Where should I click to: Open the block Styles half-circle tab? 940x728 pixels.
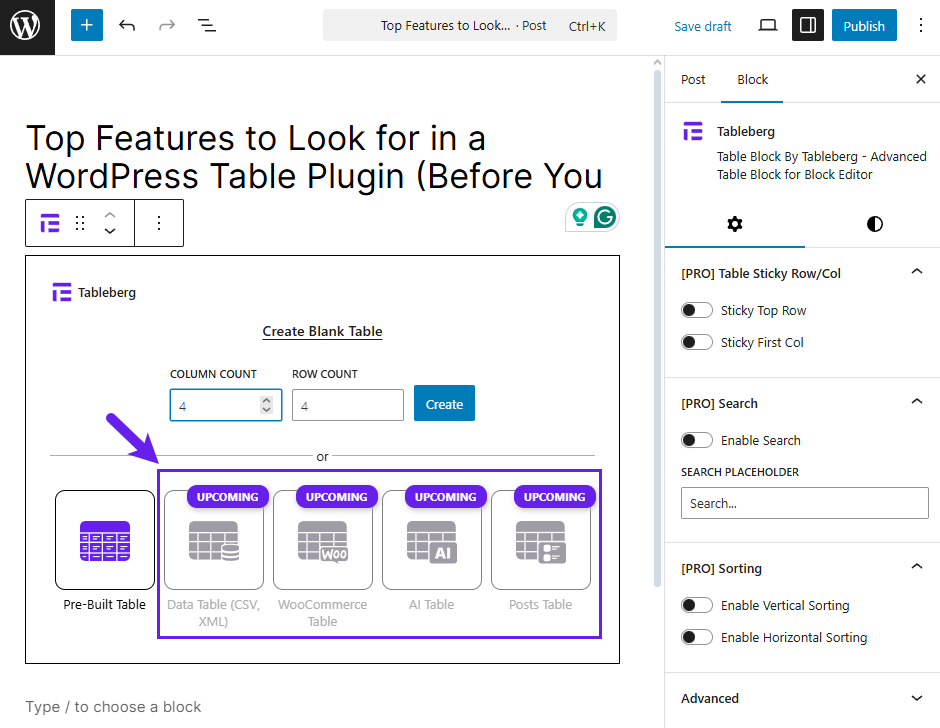(x=875, y=224)
